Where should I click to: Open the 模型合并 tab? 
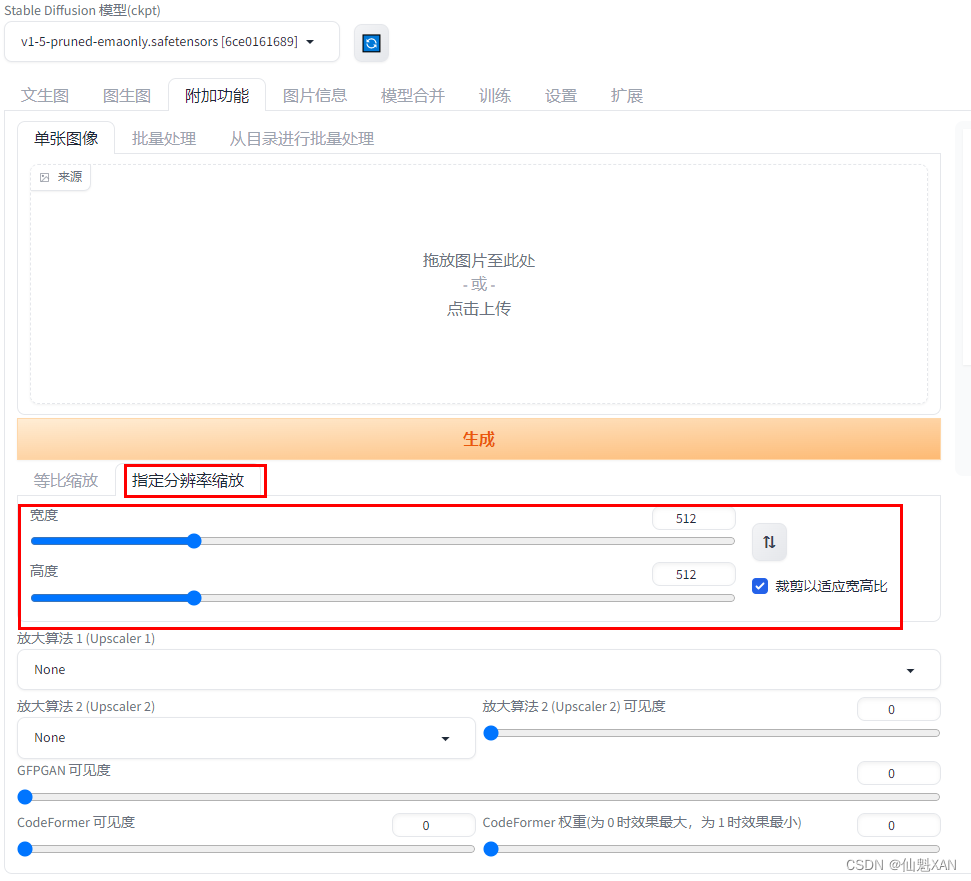coord(411,95)
